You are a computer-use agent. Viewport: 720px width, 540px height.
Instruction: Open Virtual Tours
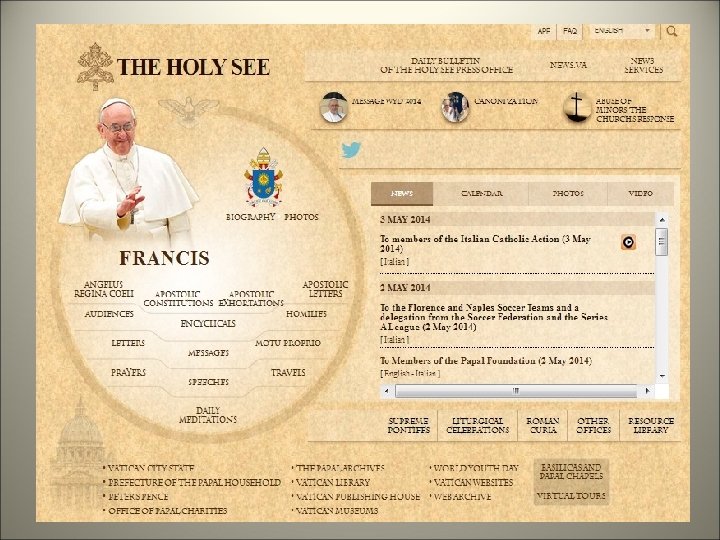pos(571,496)
